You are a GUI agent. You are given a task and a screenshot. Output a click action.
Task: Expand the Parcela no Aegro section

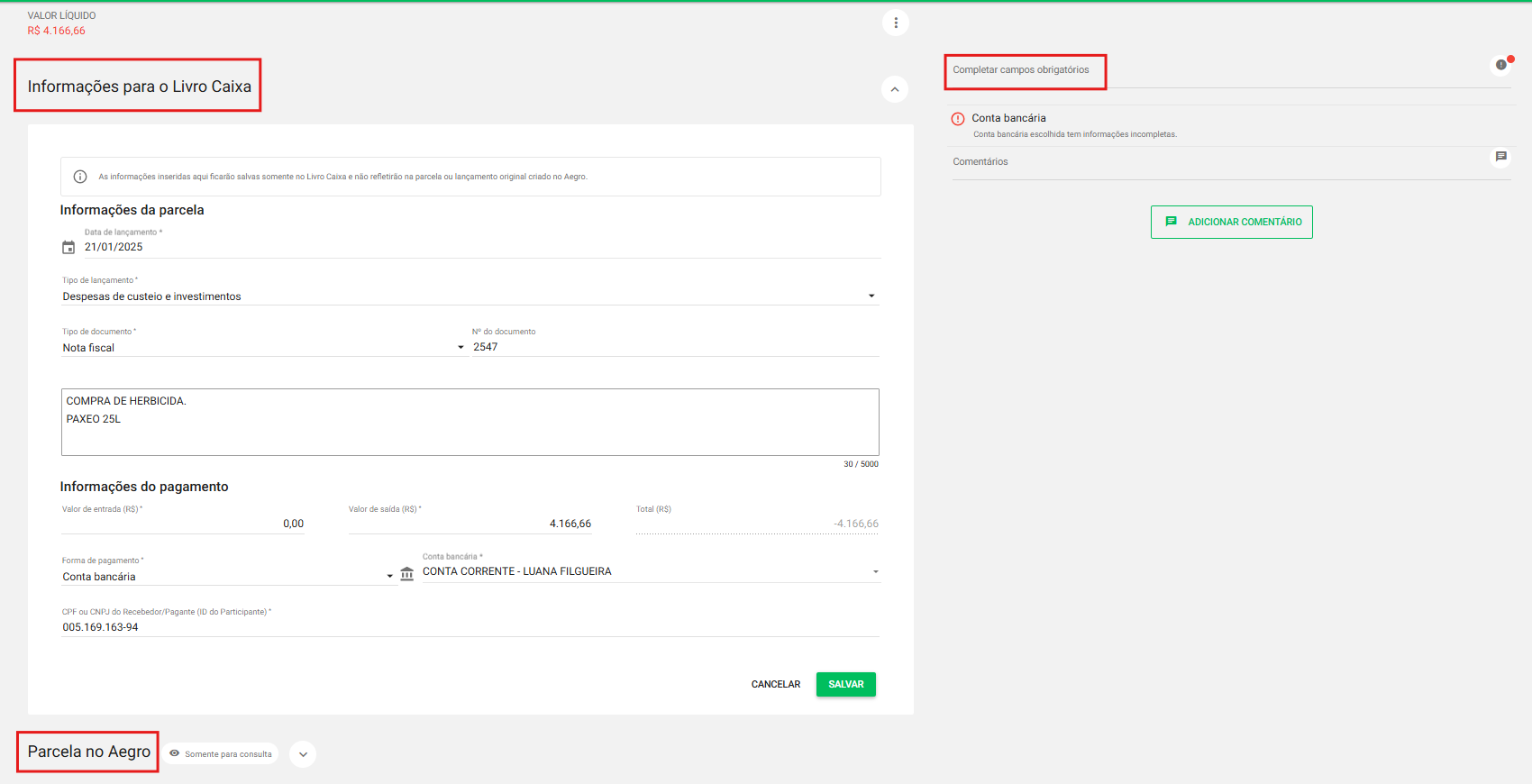click(303, 754)
